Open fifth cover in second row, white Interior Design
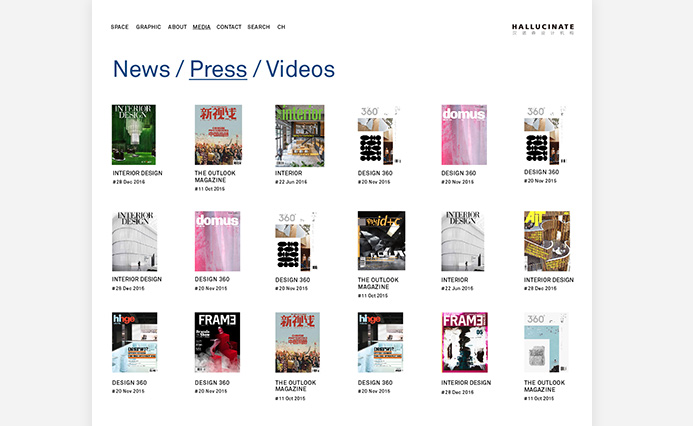The height and width of the screenshot is (426, 693). (463, 241)
